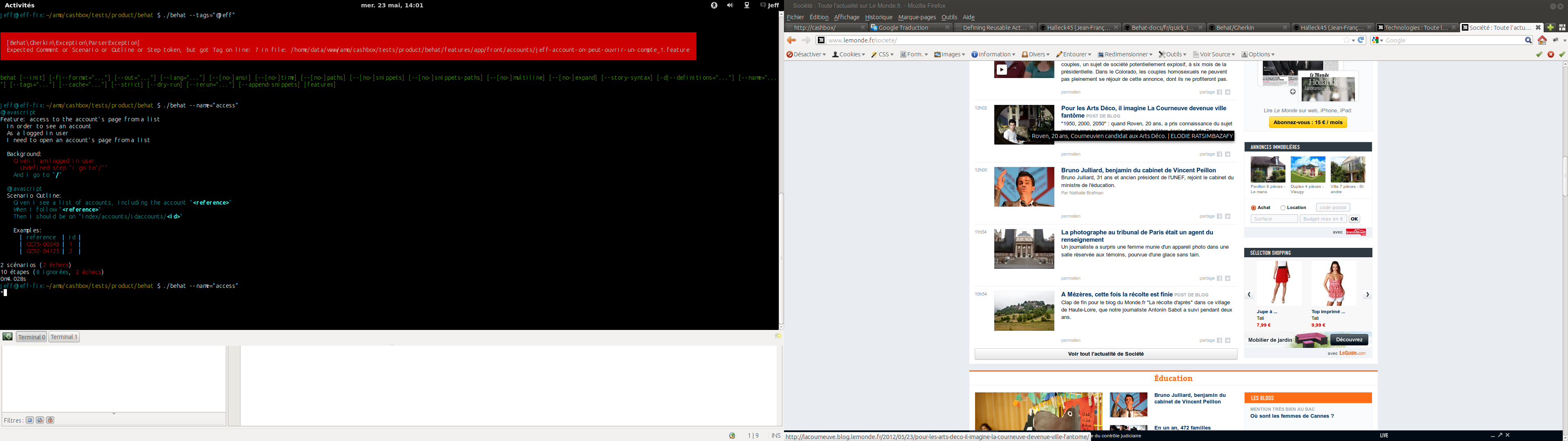Open Bruno Julliard, benjamin du cabinet headline
The image size is (1568, 441).
(1138, 171)
